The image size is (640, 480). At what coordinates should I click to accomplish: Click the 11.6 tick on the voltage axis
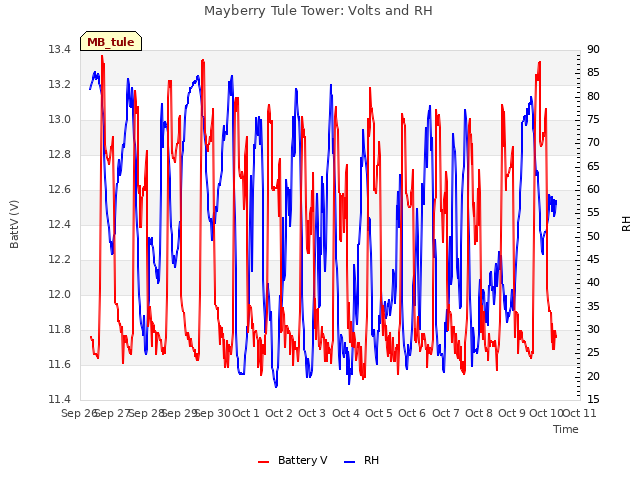[59, 364]
